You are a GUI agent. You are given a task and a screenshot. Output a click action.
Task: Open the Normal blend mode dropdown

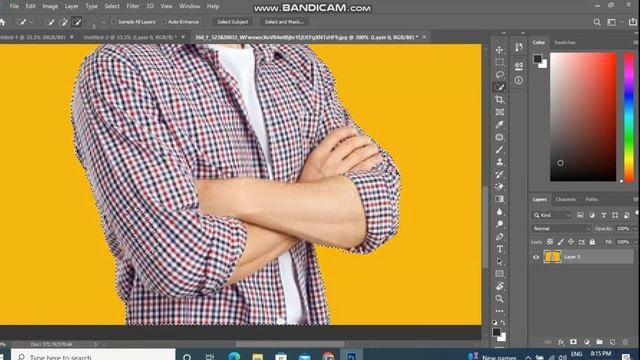coord(561,229)
